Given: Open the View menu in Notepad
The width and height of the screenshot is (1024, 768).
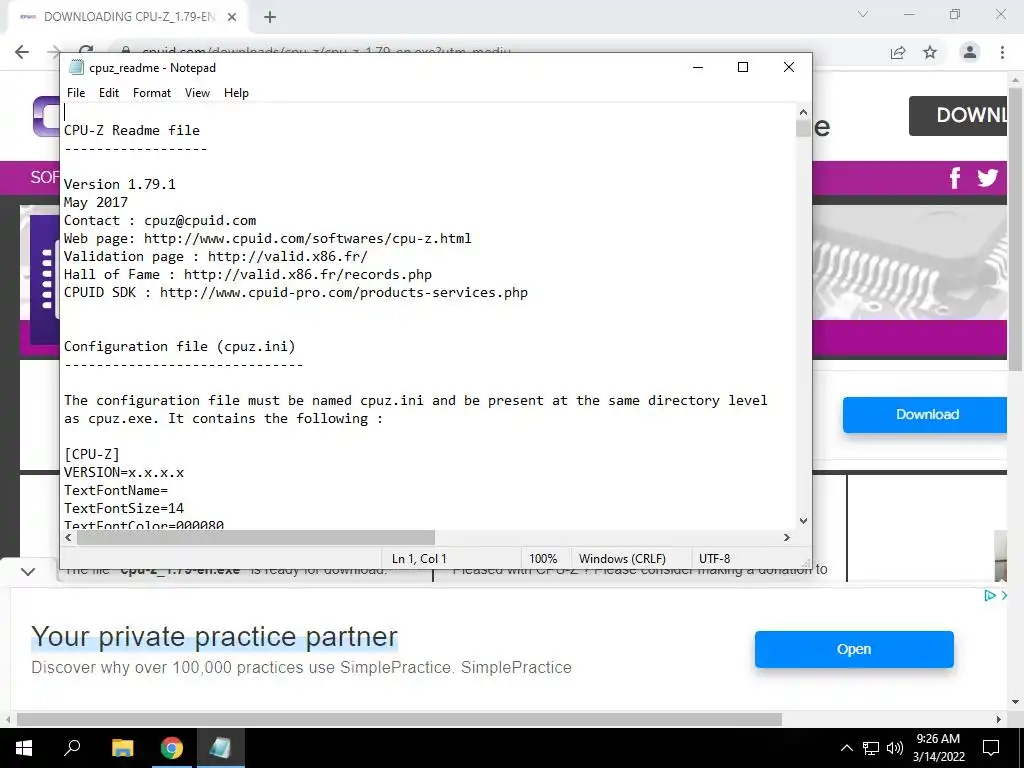Looking at the screenshot, I should point(197,93).
